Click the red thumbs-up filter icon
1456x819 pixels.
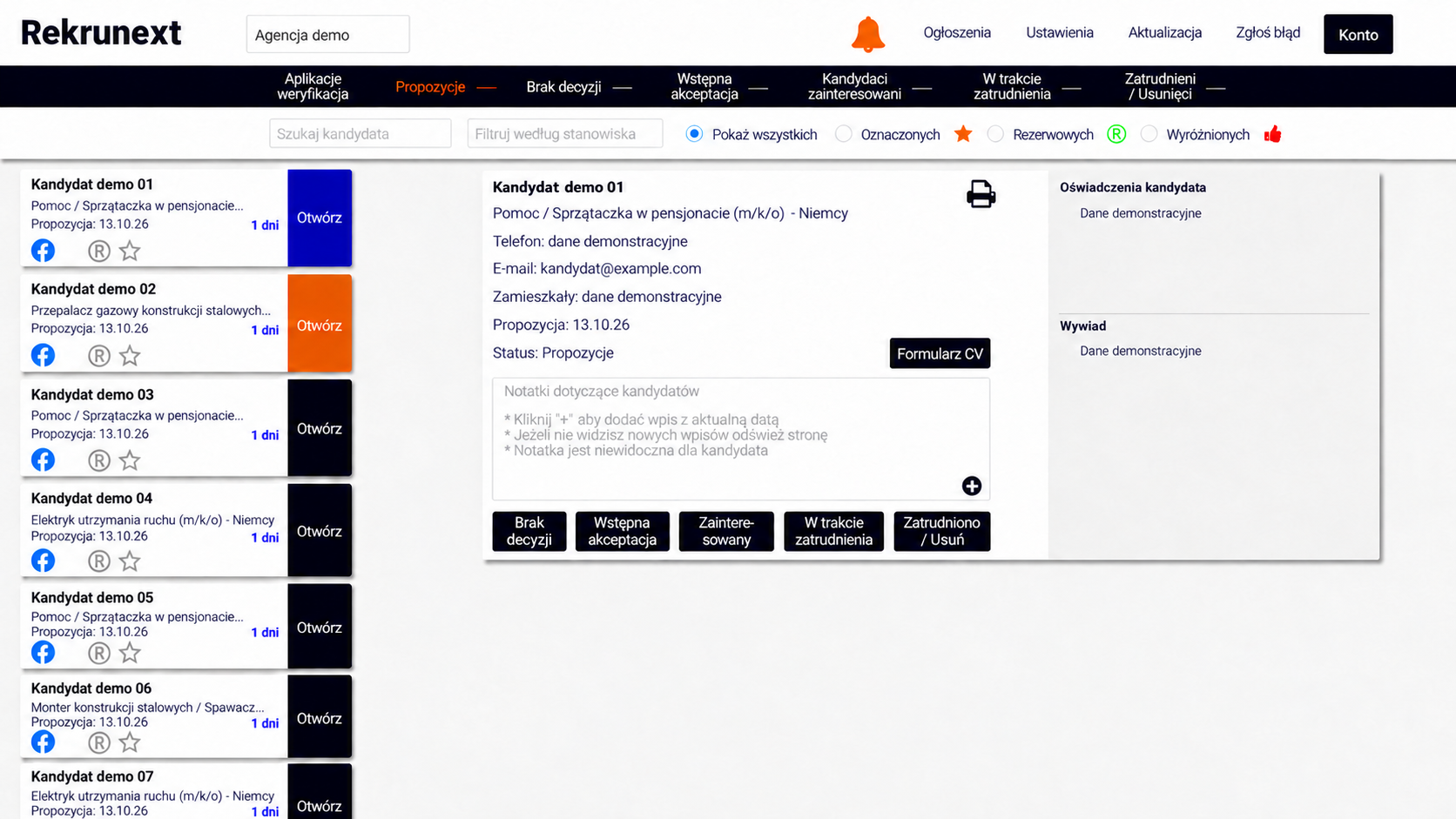tap(1273, 134)
